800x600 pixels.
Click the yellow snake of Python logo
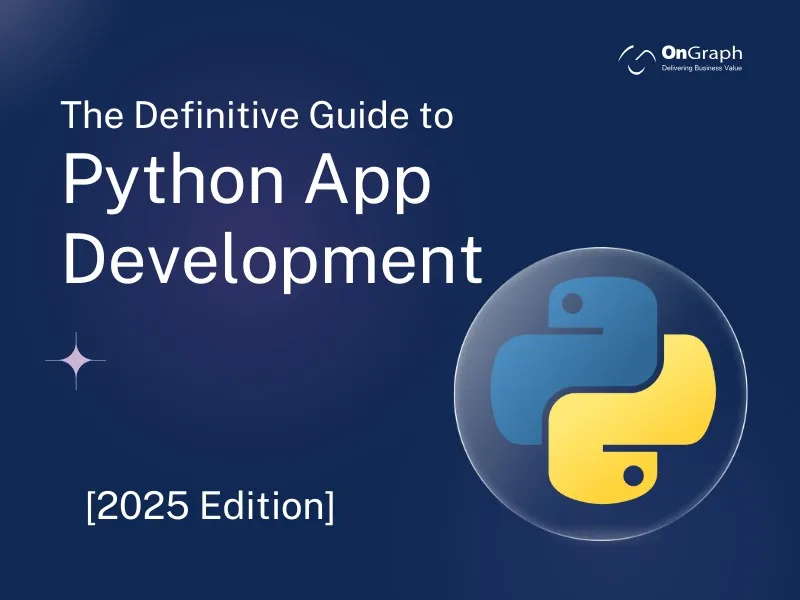(x=633, y=419)
